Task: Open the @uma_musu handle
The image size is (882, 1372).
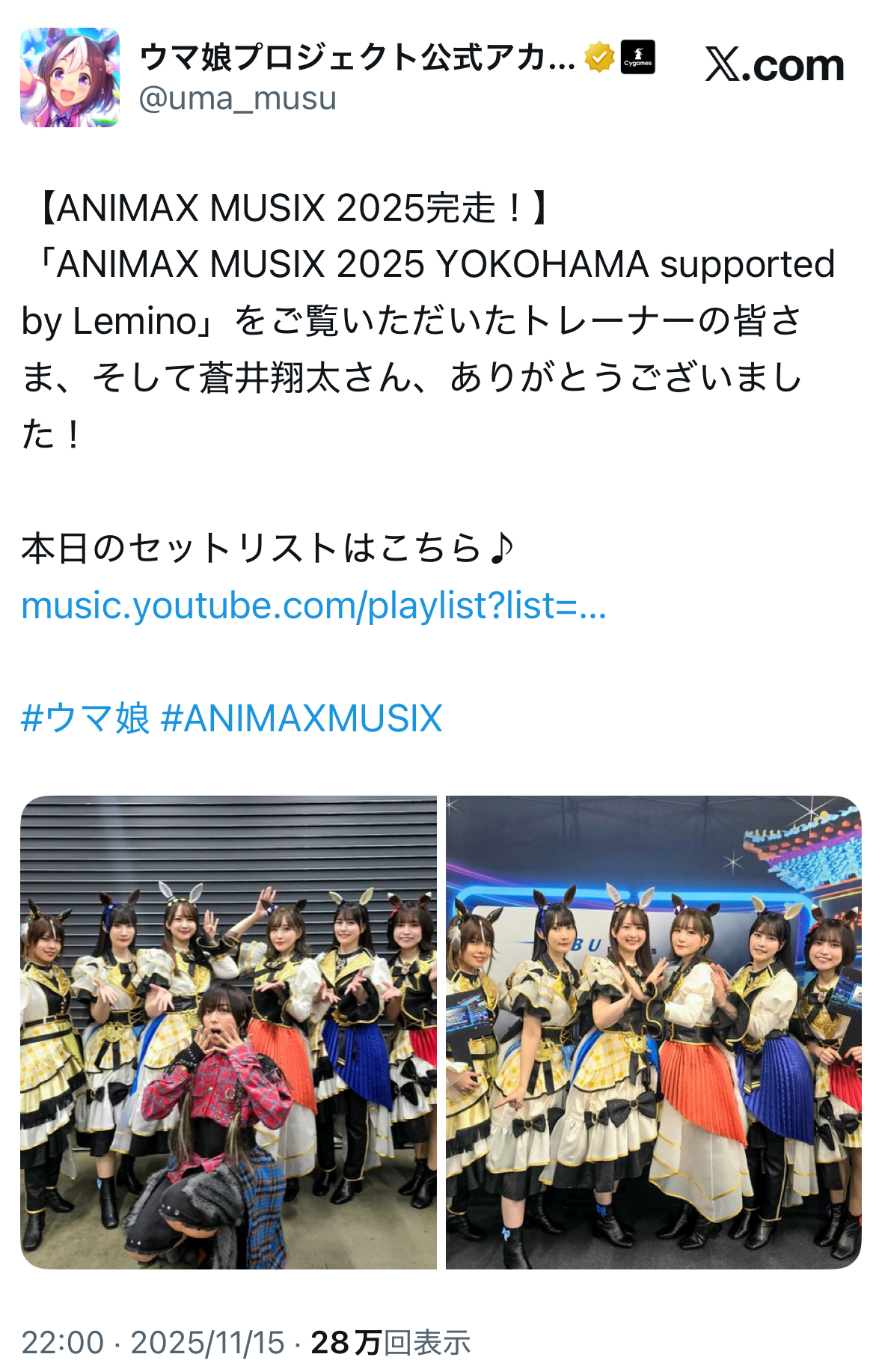Action: [238, 99]
